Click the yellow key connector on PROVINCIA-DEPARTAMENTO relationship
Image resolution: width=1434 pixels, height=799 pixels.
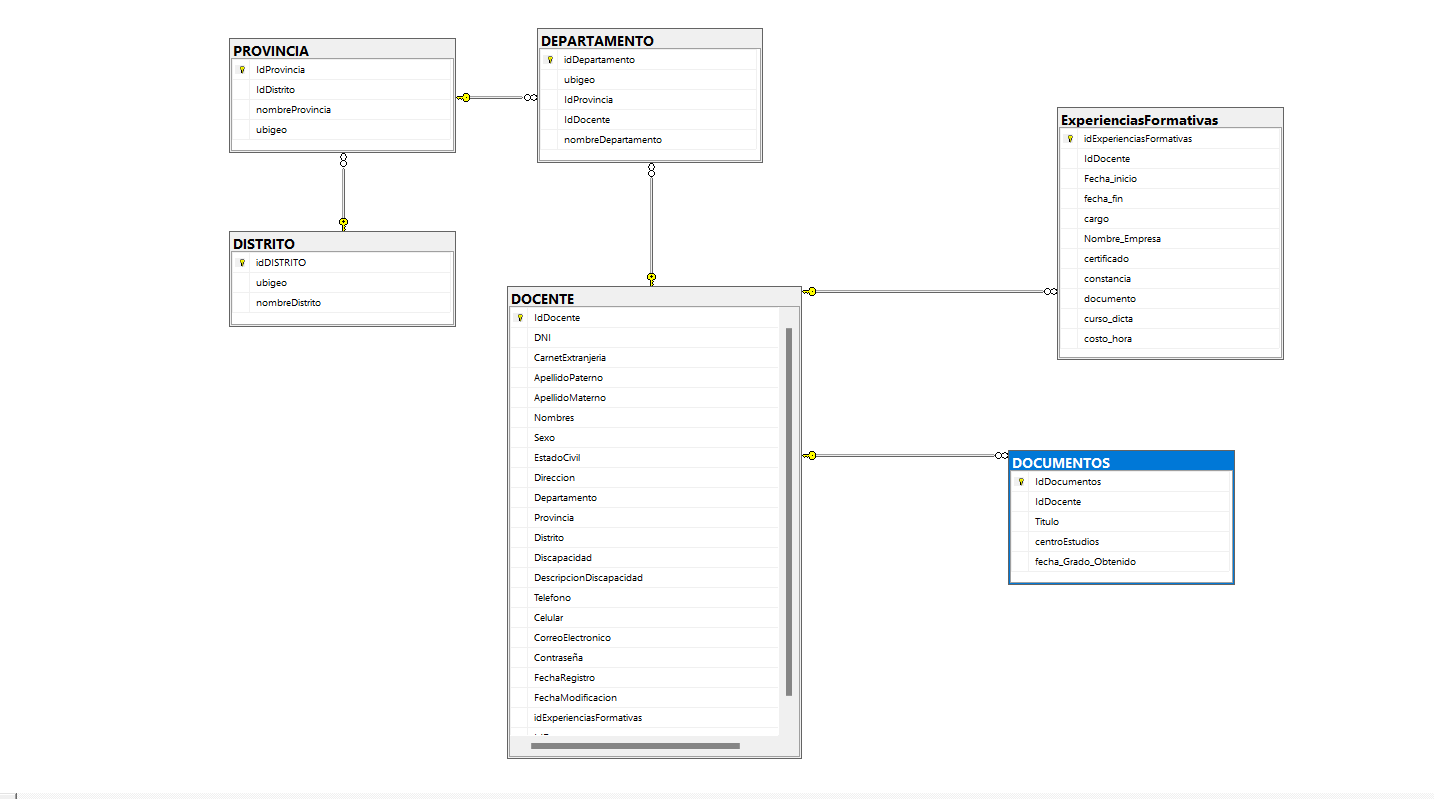pyautogui.click(x=464, y=98)
